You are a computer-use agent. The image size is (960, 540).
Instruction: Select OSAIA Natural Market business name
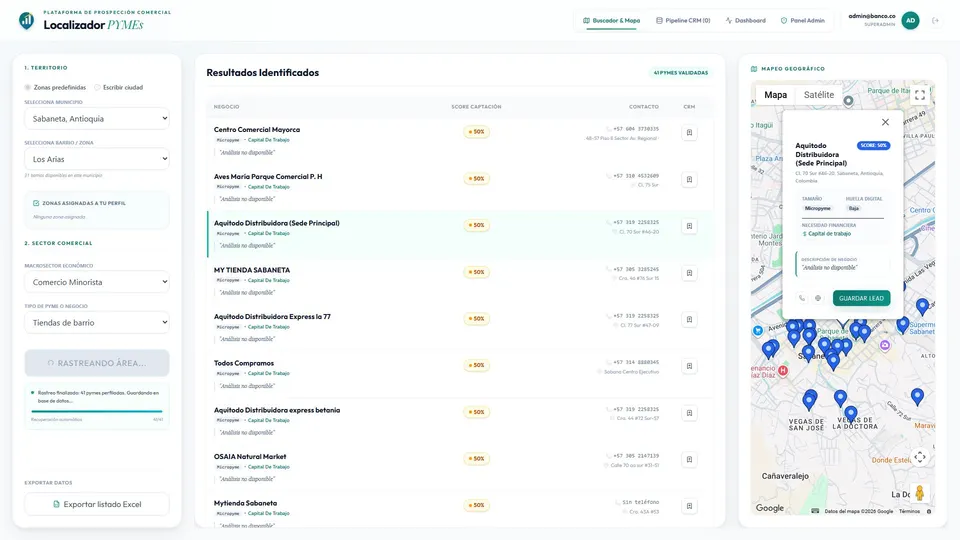pyautogui.click(x=250, y=457)
